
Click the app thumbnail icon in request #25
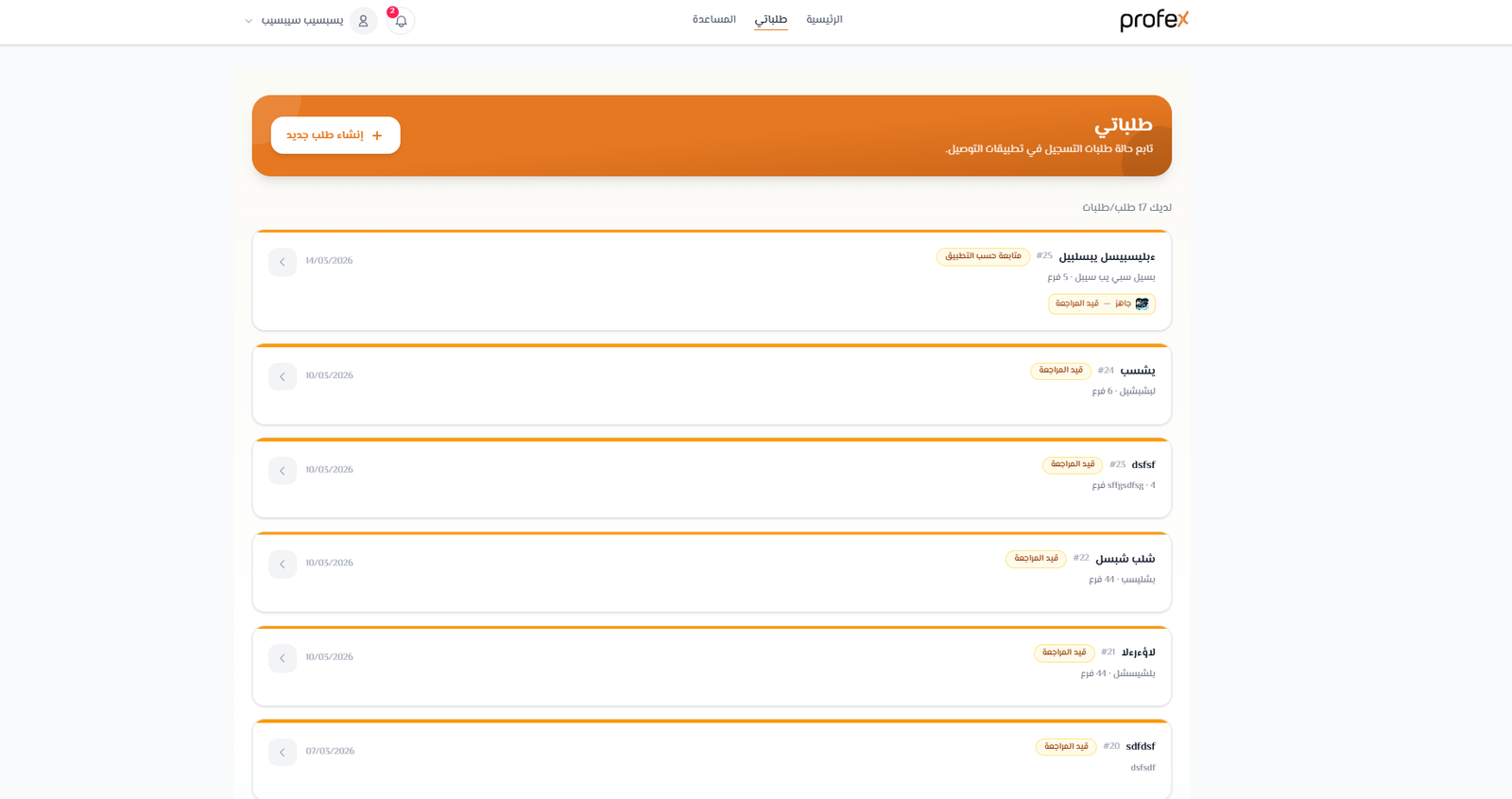tap(1142, 304)
